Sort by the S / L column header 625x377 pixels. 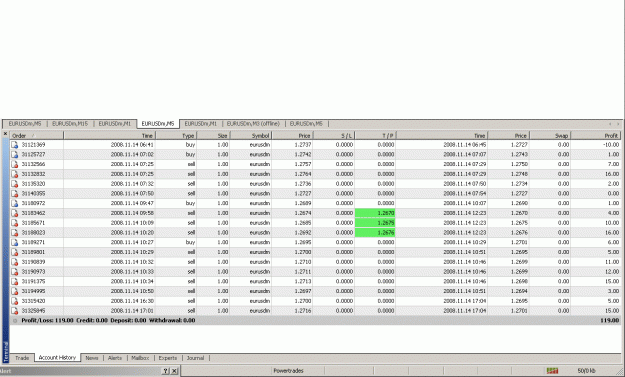(334, 135)
